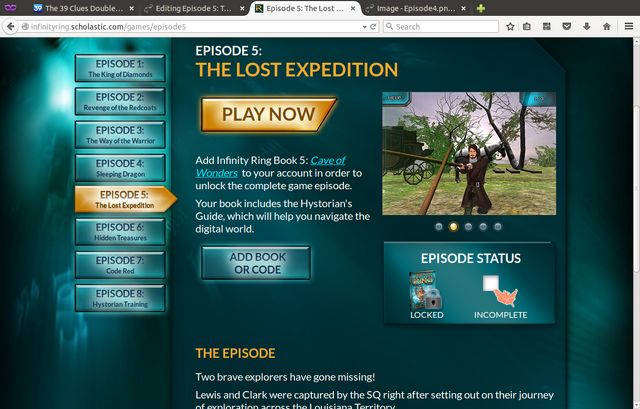640x409 pixels.
Task: Click the incomplete map badge icon
Action: point(500,291)
